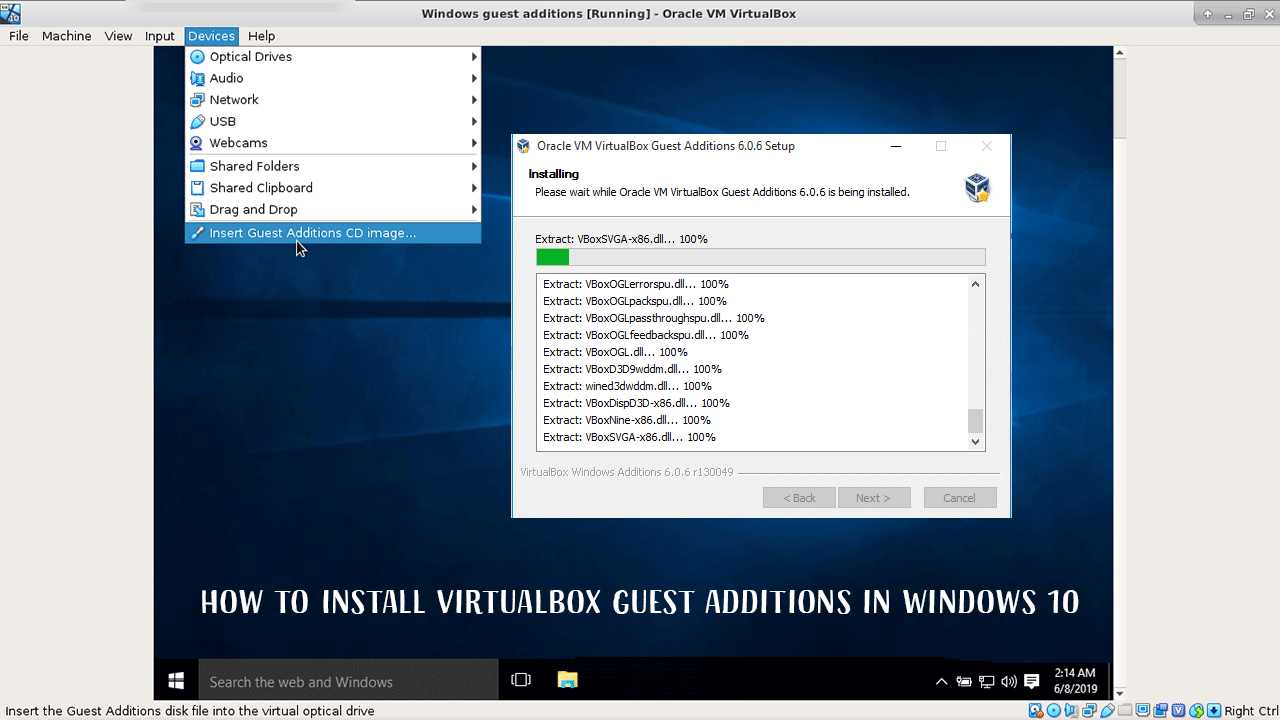Select log line VBoxOGLpackspu.dll
Image resolution: width=1280 pixels, height=720 pixels.
(635, 301)
